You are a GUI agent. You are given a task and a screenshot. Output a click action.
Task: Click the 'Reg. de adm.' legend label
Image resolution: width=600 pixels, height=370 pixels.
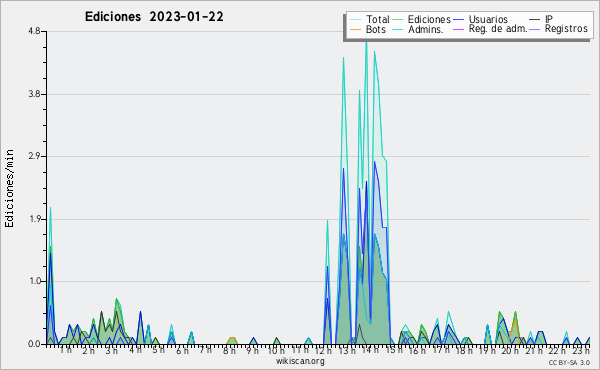(498, 29)
